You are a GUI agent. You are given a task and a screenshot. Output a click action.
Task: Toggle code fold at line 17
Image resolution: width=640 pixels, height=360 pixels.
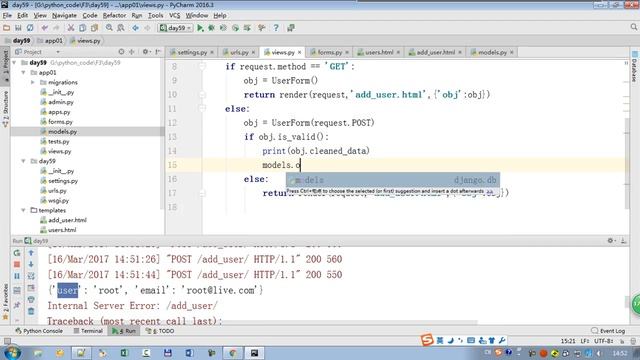tap(202, 193)
